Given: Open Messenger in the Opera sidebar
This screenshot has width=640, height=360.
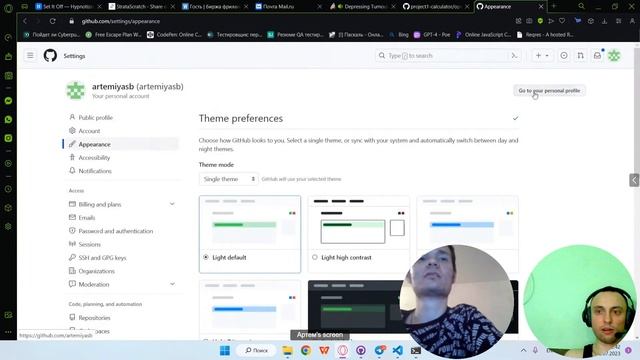Looking at the screenshot, I should click(8, 101).
